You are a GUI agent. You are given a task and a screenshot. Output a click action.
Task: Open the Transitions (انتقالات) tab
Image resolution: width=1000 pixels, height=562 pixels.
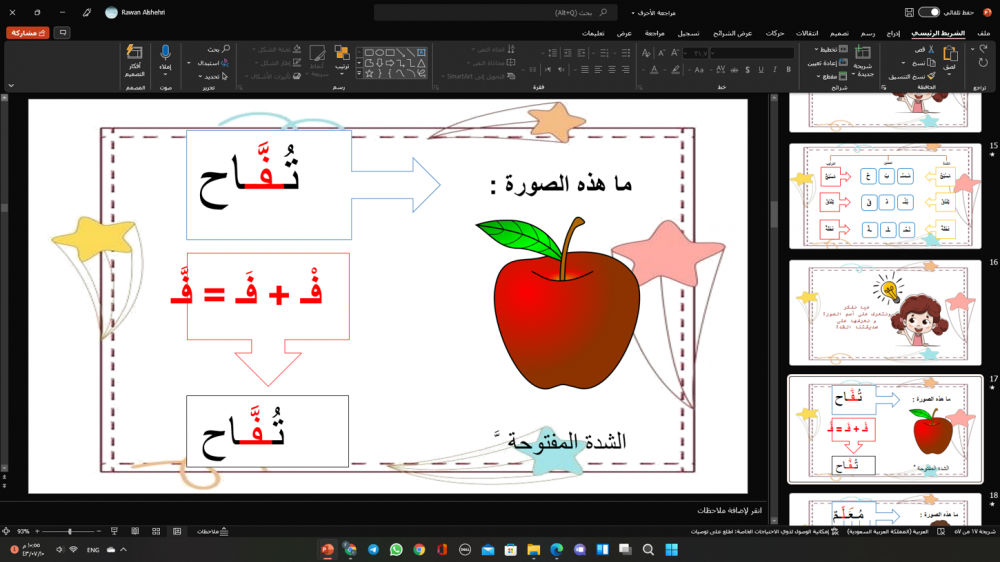(x=807, y=33)
